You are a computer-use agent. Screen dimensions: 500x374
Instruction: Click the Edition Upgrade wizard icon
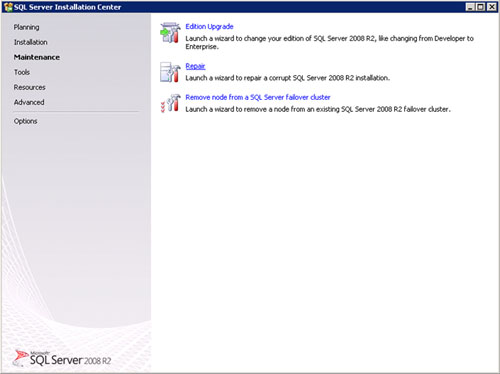tap(170, 33)
